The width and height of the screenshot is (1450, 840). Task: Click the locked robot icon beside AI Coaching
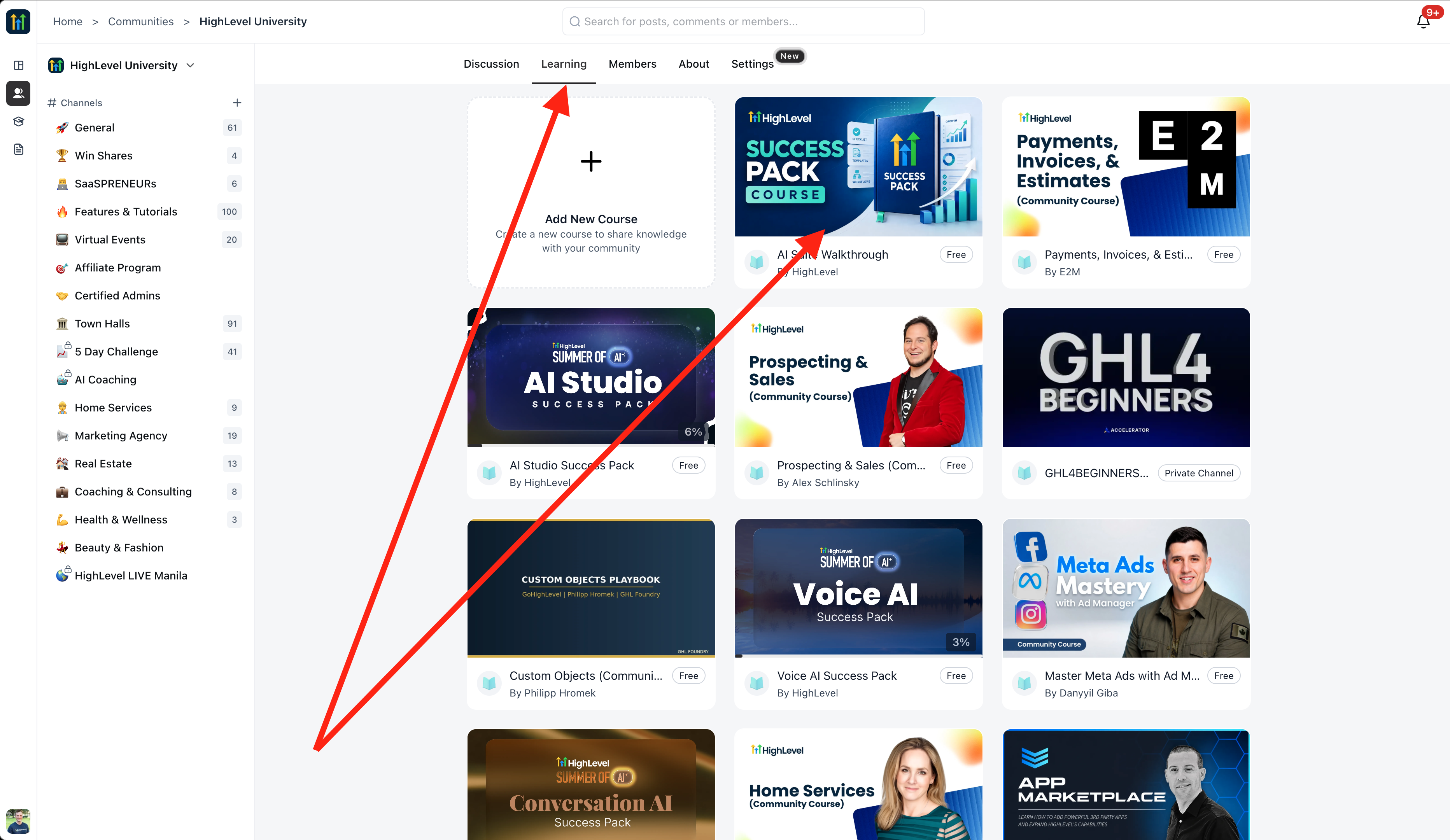coord(63,378)
